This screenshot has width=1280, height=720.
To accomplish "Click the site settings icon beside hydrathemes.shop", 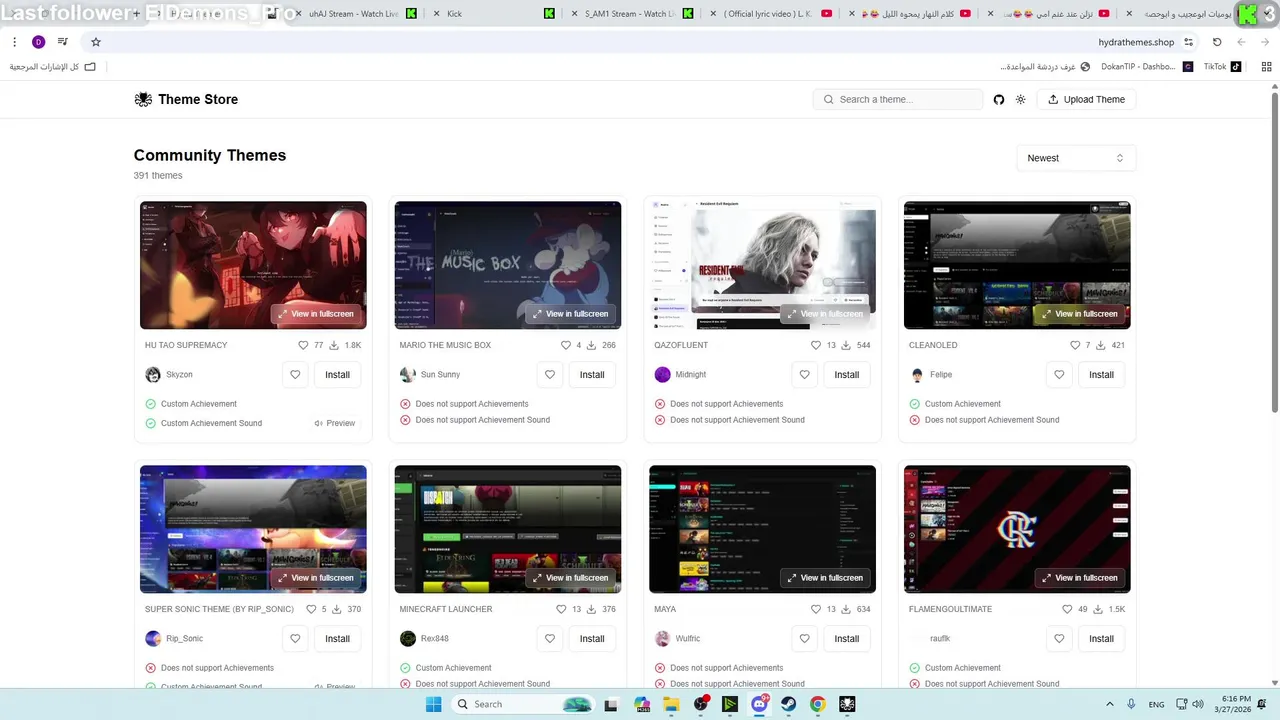I will (1188, 42).
